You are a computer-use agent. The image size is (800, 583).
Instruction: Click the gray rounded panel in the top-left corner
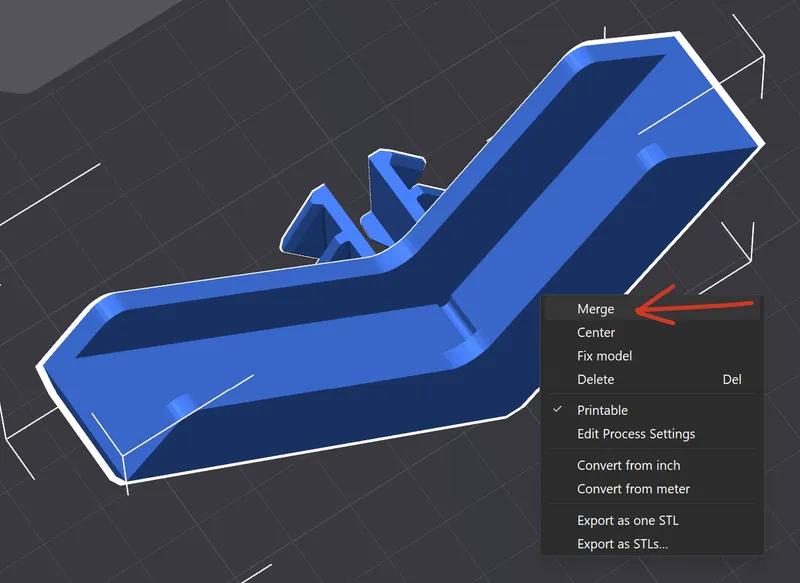tap(40, 40)
